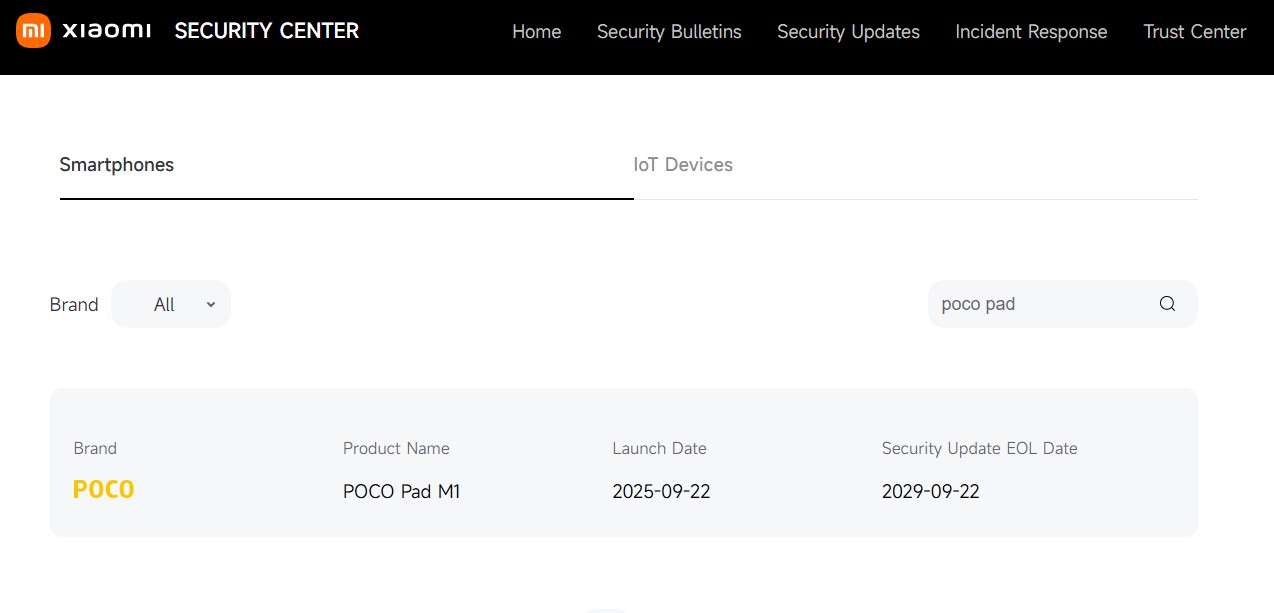Select the Smartphones tab
Screen dimensions: 1274x613
click(x=117, y=165)
